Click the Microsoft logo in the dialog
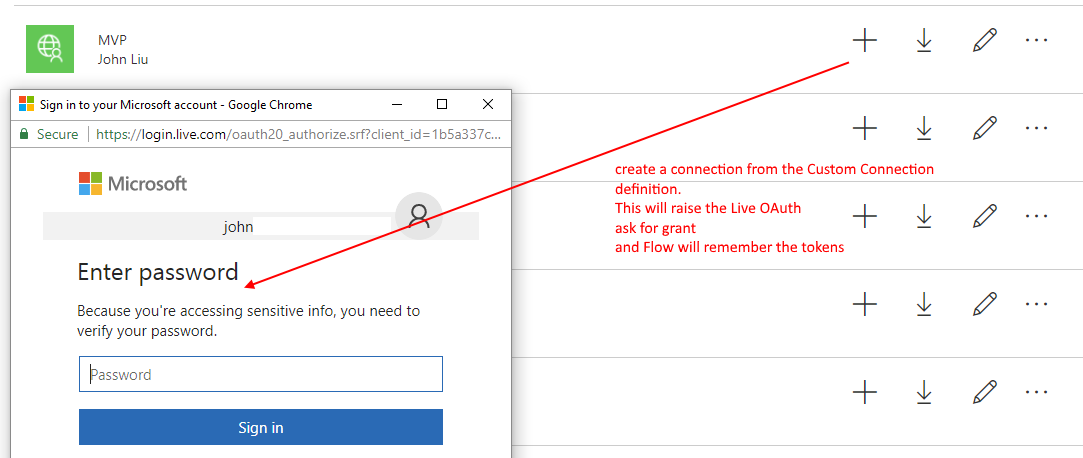 pos(133,184)
